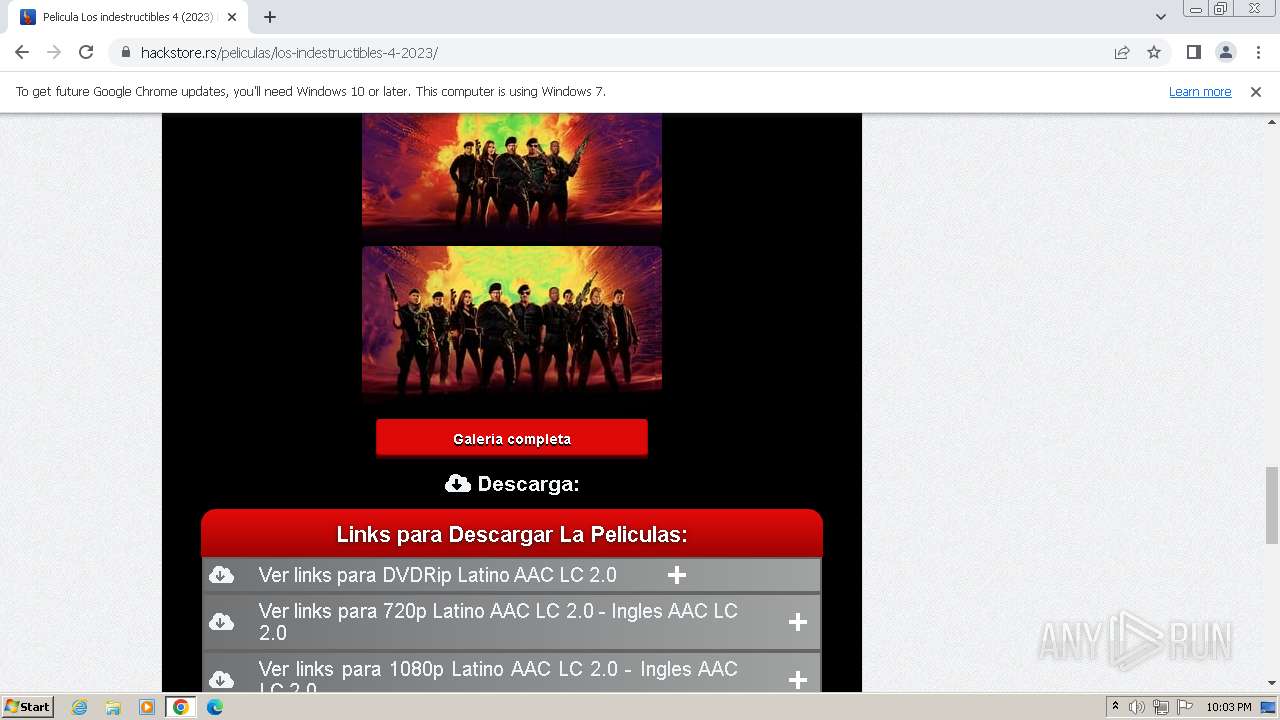The image size is (1280, 720).
Task: Launch Microsoft Edge from taskbar
Action: coord(215,707)
